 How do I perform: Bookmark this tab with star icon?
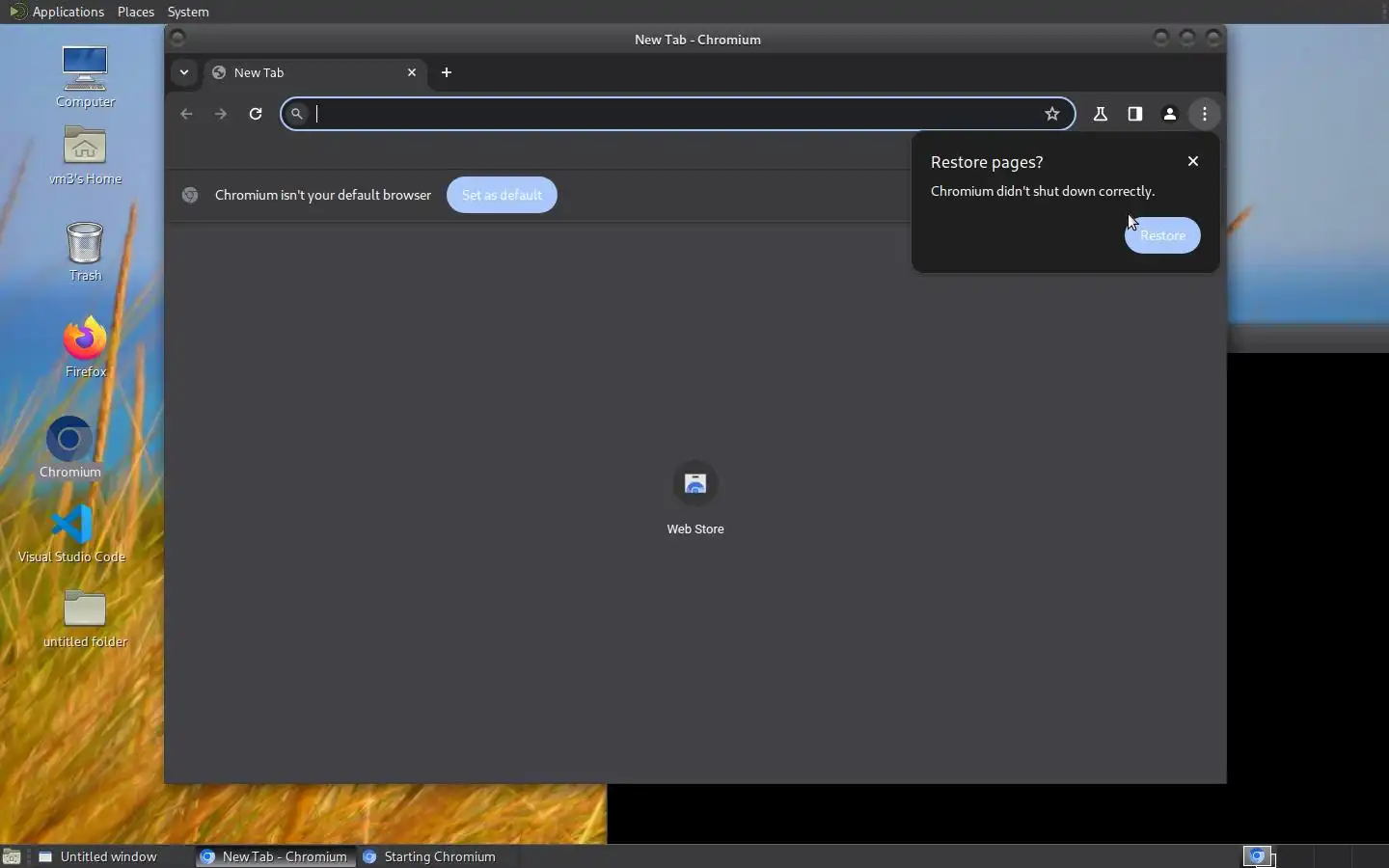pos(1052,114)
